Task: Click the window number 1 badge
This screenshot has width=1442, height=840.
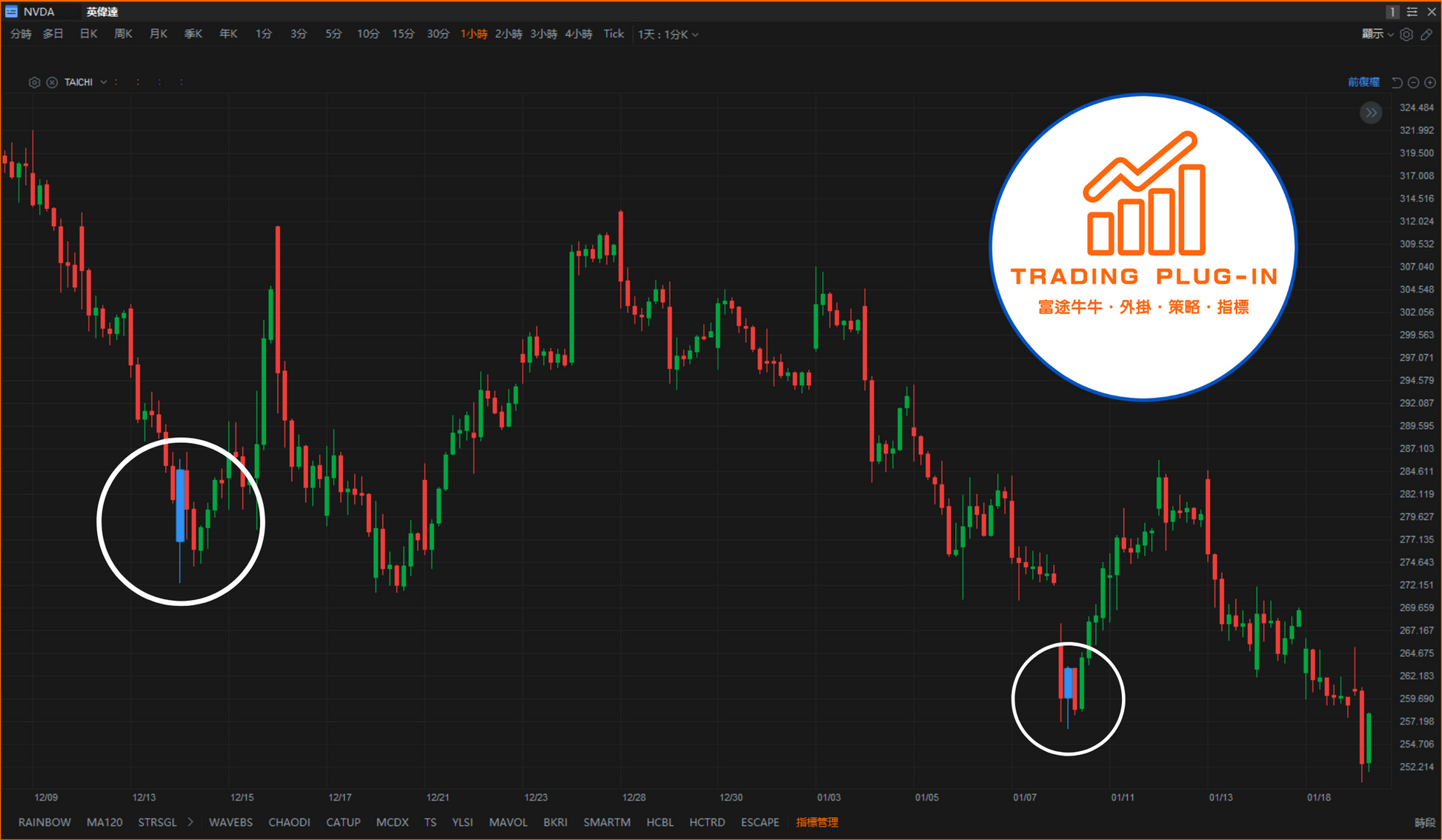Action: point(1392,12)
